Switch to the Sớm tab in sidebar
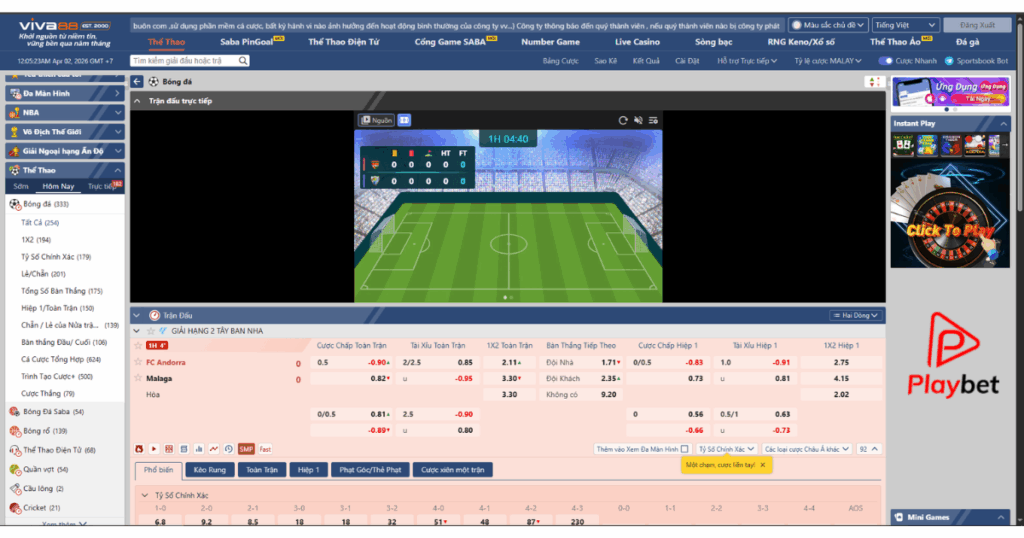 (x=21, y=187)
